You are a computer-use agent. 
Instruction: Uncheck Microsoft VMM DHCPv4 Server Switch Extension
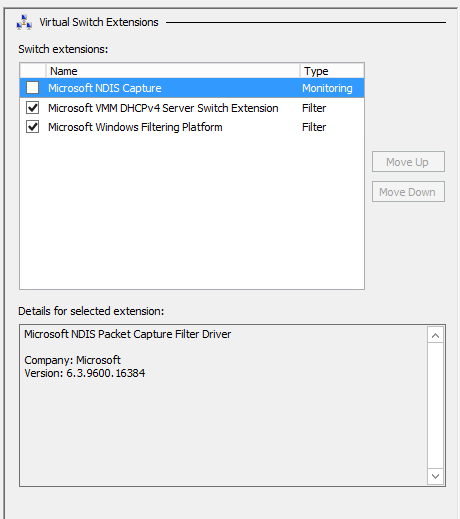click(33, 108)
